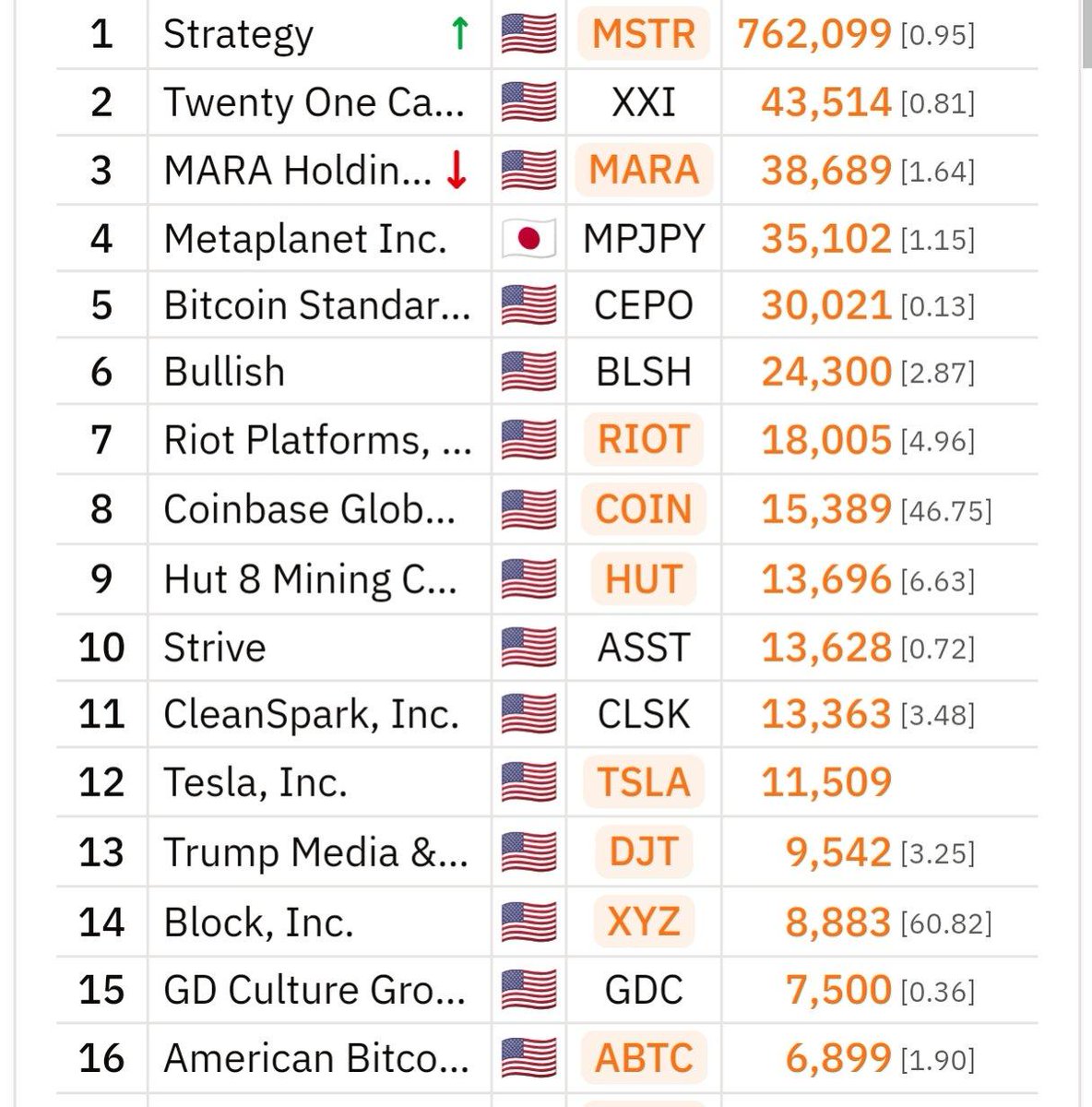
Task: Click the US flag in Tesla row
Action: pos(528,782)
